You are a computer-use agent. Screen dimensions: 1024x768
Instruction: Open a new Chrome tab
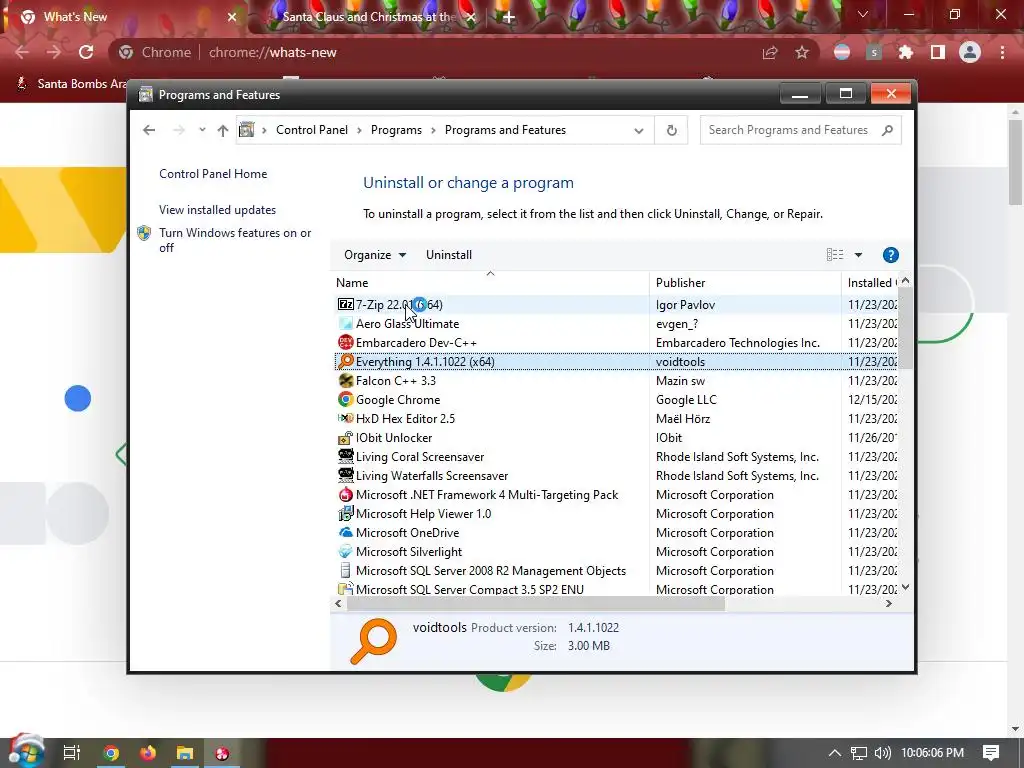[509, 17]
